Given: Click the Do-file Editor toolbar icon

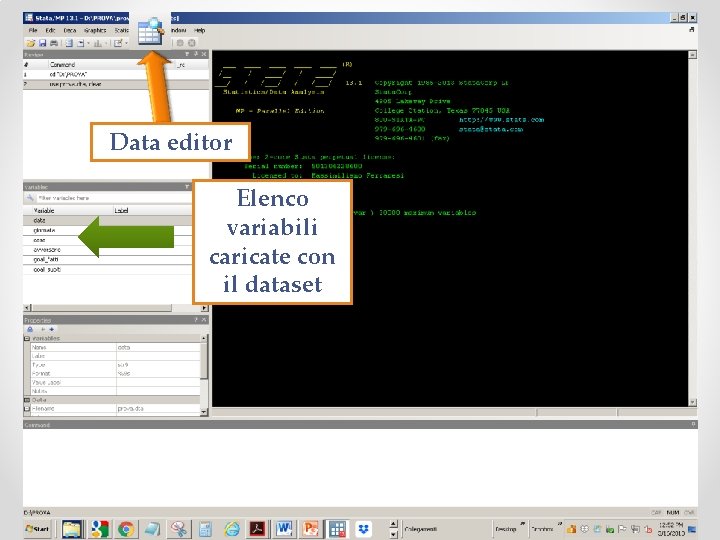Looking at the screenshot, I should [118, 43].
